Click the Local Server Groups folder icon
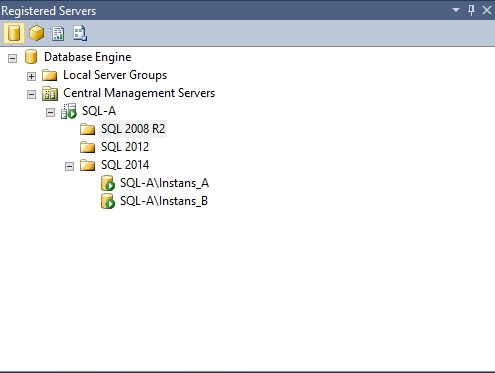Viewport: 495px width, 373px height. click(50, 75)
